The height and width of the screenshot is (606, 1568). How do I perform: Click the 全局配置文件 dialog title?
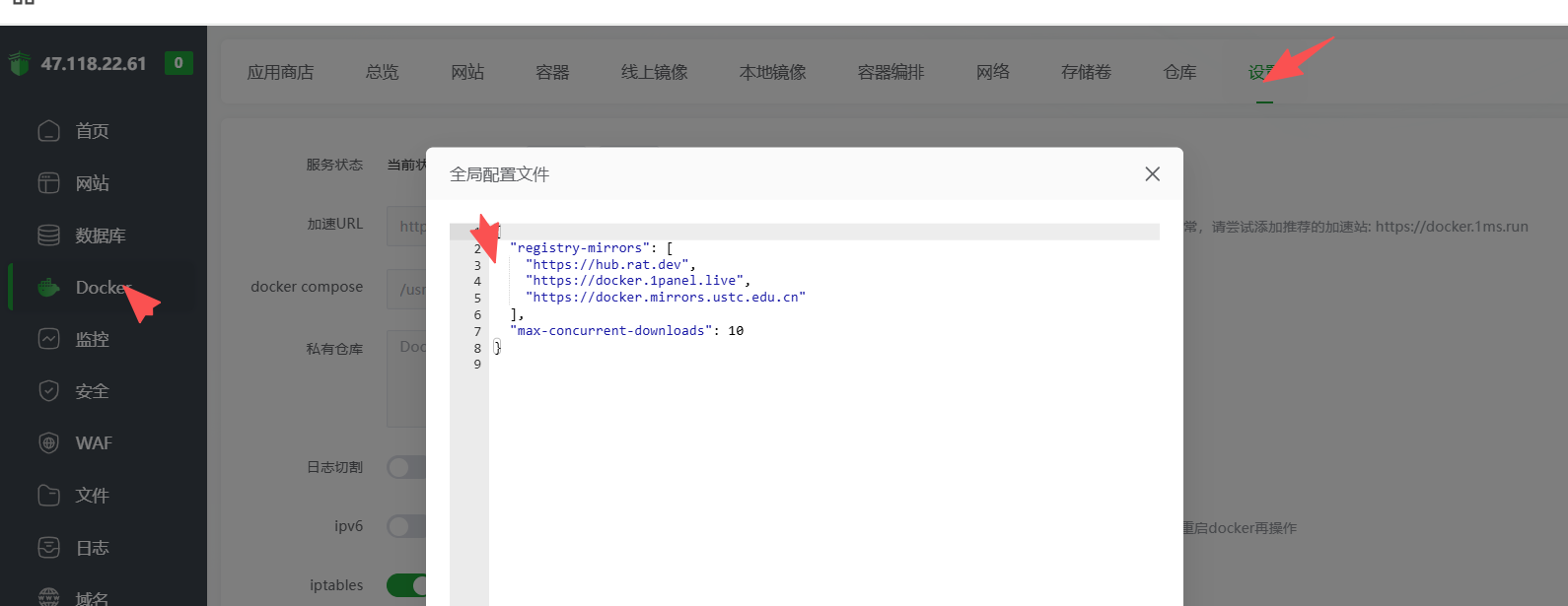[x=499, y=174]
